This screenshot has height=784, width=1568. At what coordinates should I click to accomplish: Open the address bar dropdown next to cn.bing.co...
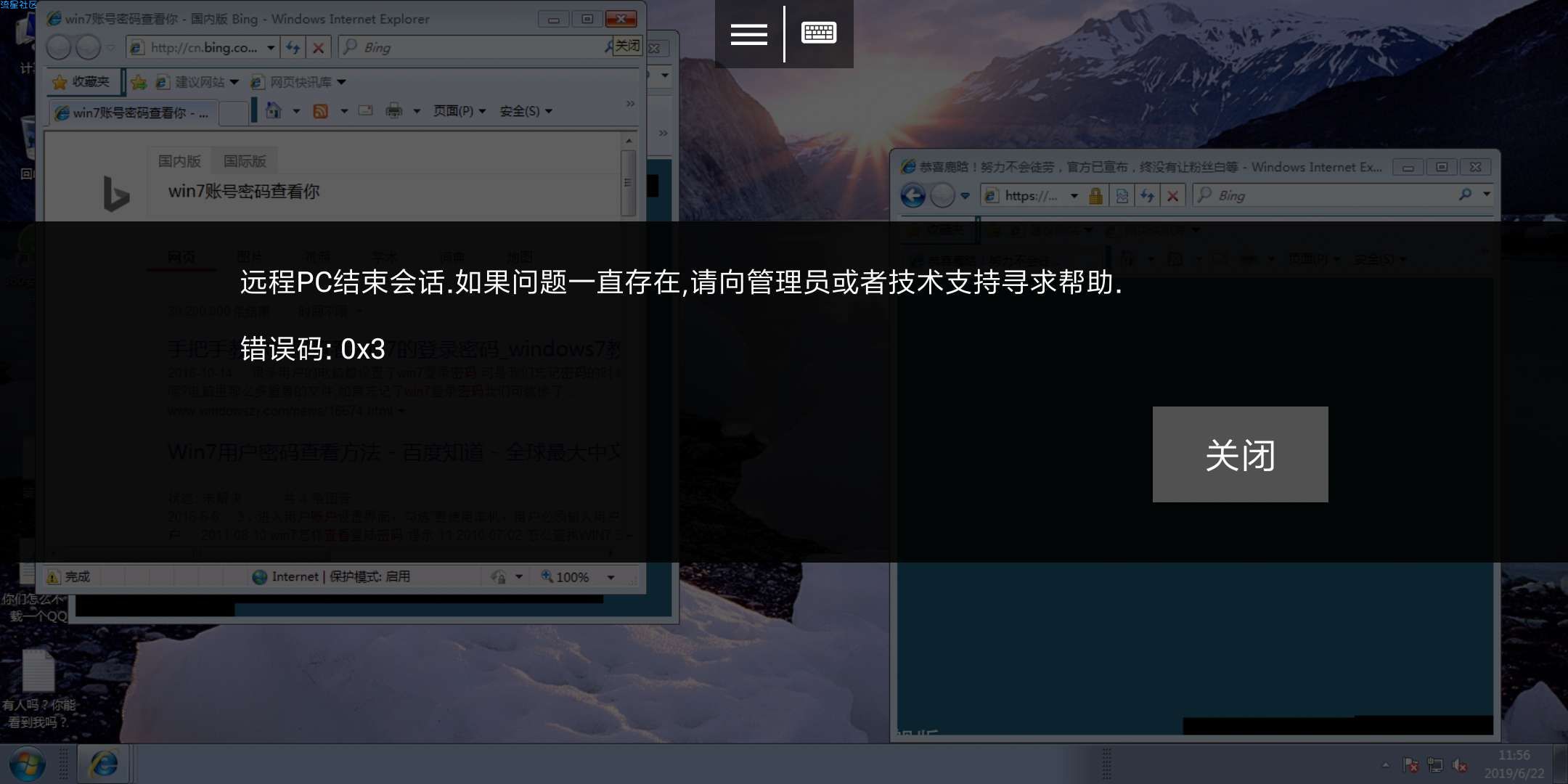tap(271, 48)
